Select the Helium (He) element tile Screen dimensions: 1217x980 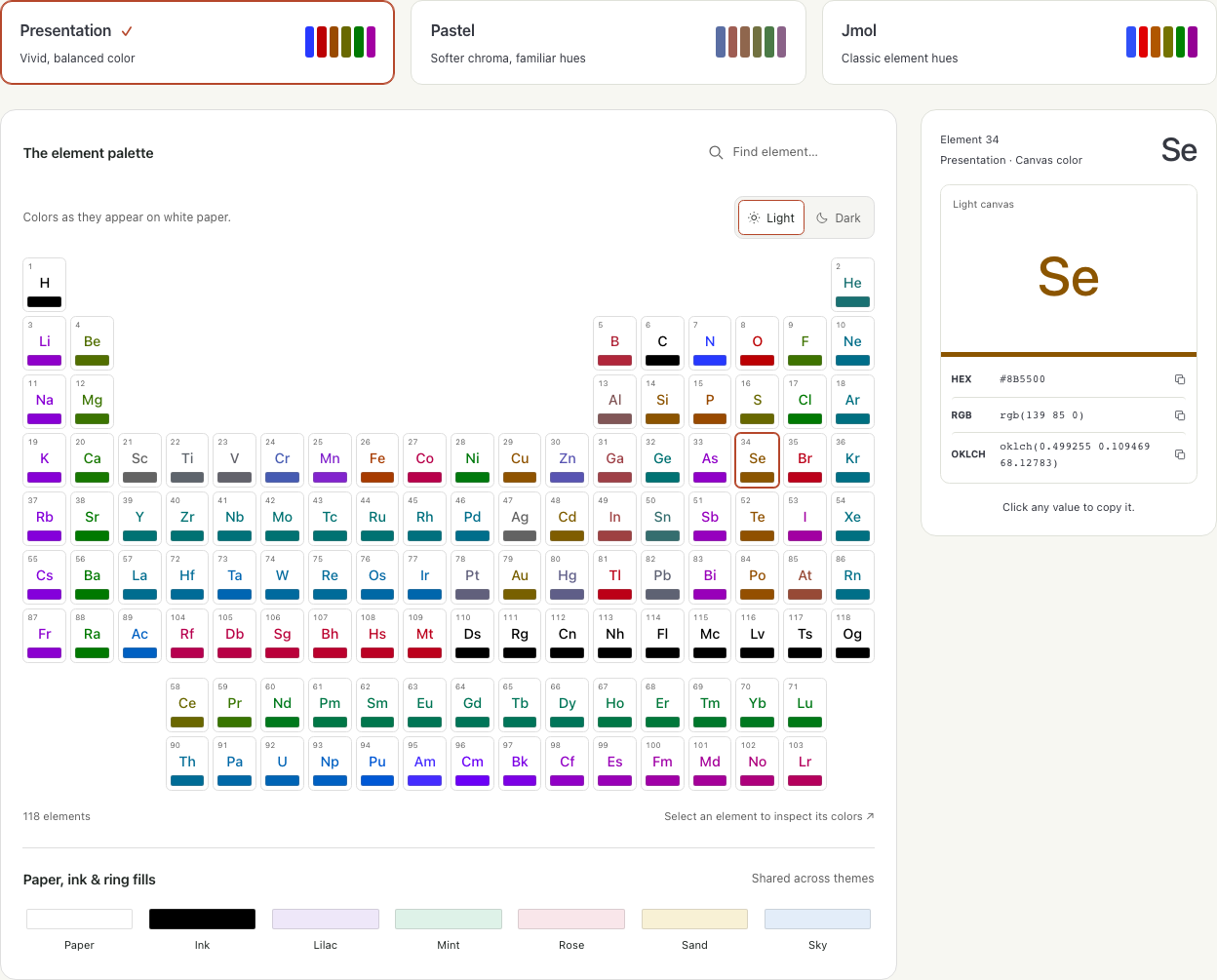coord(852,284)
